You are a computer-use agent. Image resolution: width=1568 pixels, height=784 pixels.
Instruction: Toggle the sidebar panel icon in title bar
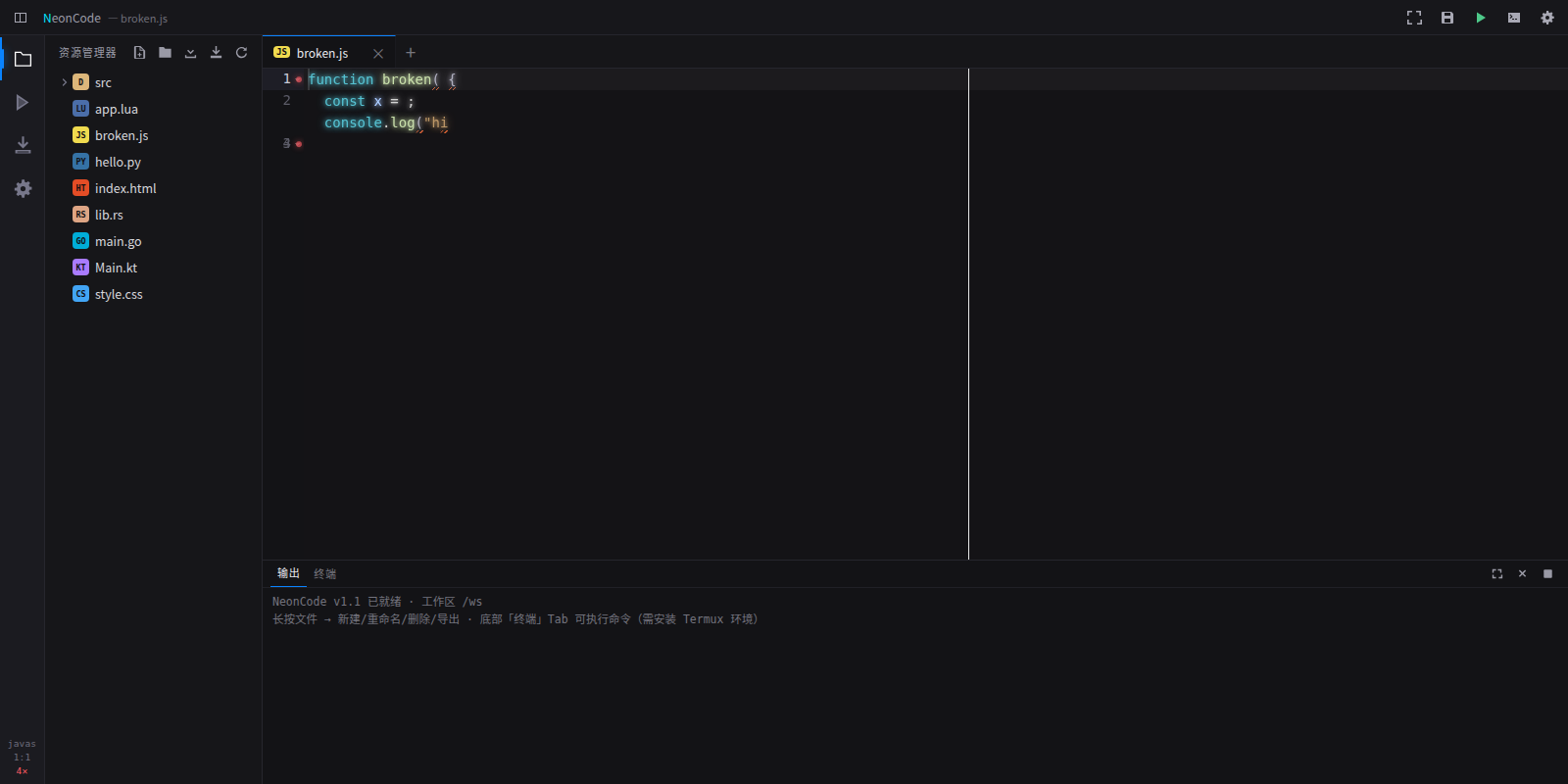coord(21,18)
